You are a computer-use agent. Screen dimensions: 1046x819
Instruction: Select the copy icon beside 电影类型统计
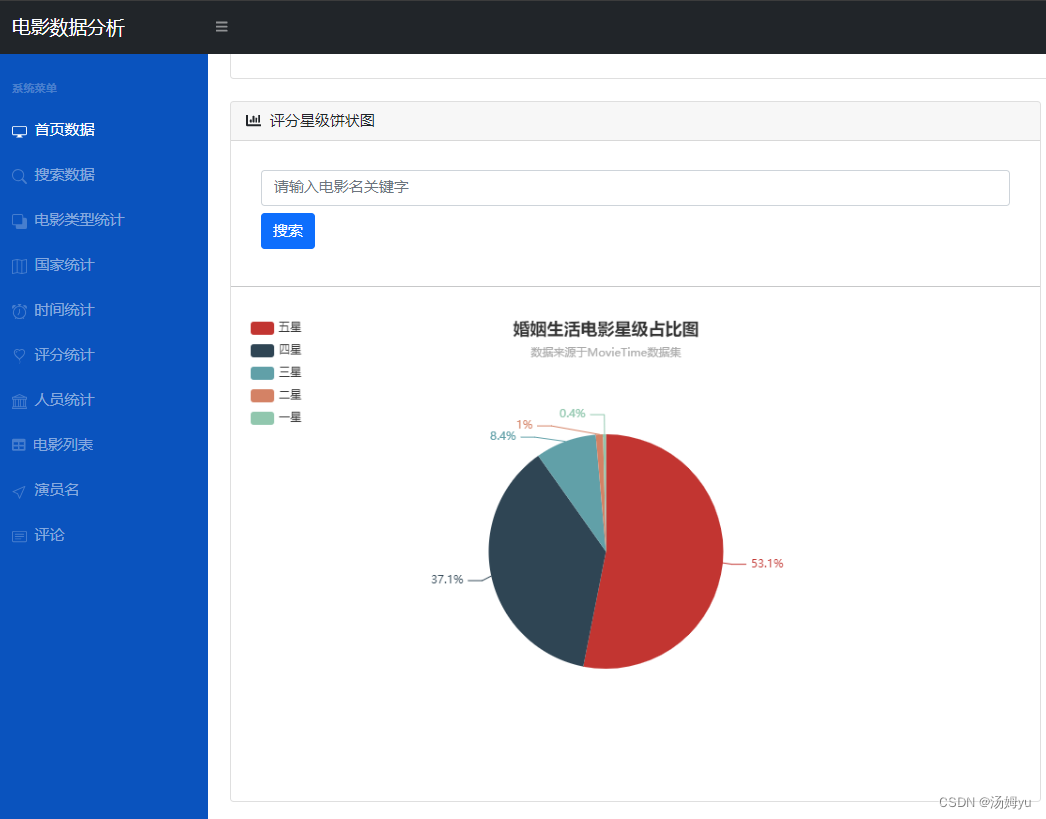click(x=18, y=220)
